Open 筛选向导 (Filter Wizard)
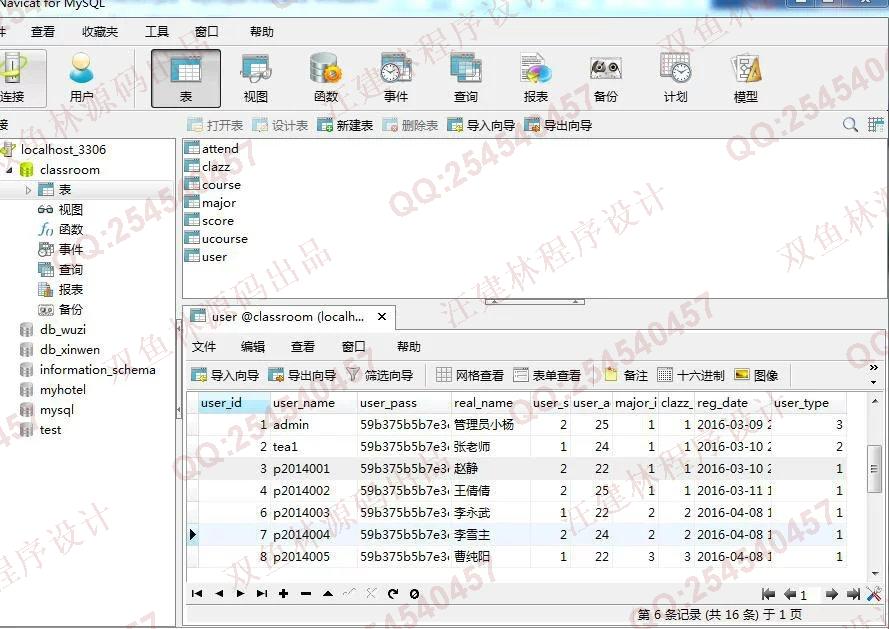The image size is (889, 629). [379, 375]
